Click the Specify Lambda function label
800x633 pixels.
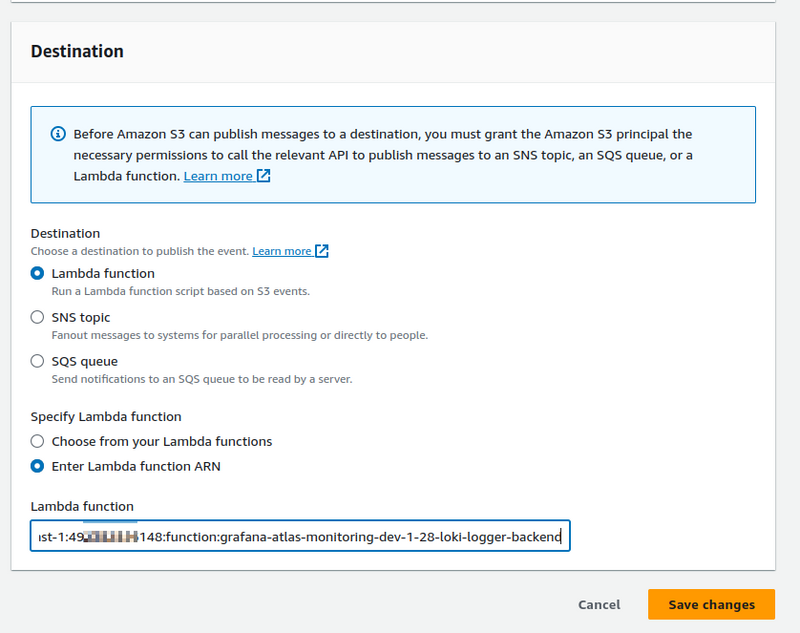coord(105,416)
